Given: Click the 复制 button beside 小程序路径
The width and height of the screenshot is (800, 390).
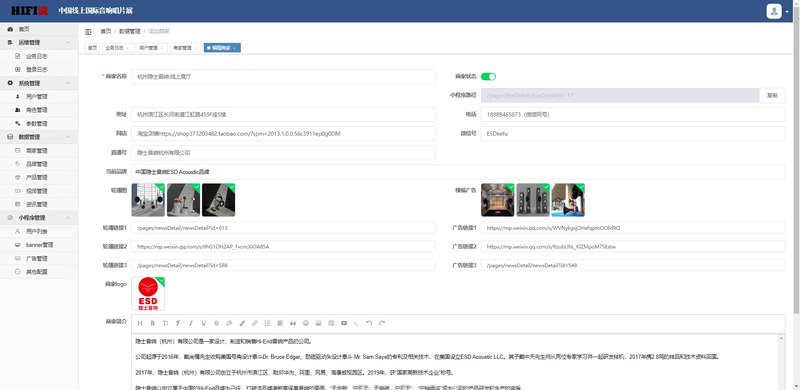Looking at the screenshot, I should [772, 95].
